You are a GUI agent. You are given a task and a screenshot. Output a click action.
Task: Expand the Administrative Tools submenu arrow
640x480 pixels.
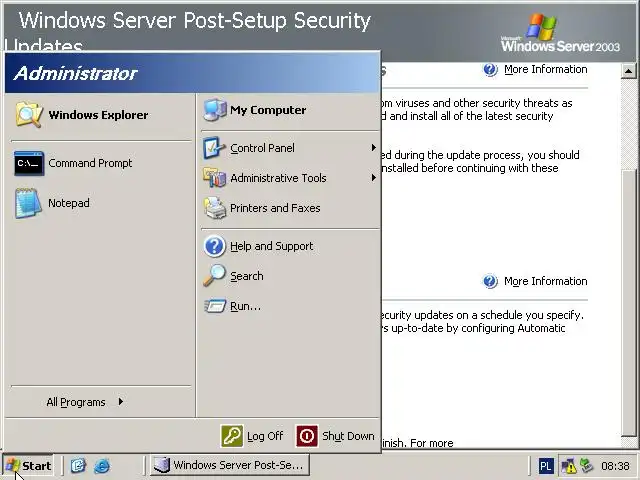point(373,178)
